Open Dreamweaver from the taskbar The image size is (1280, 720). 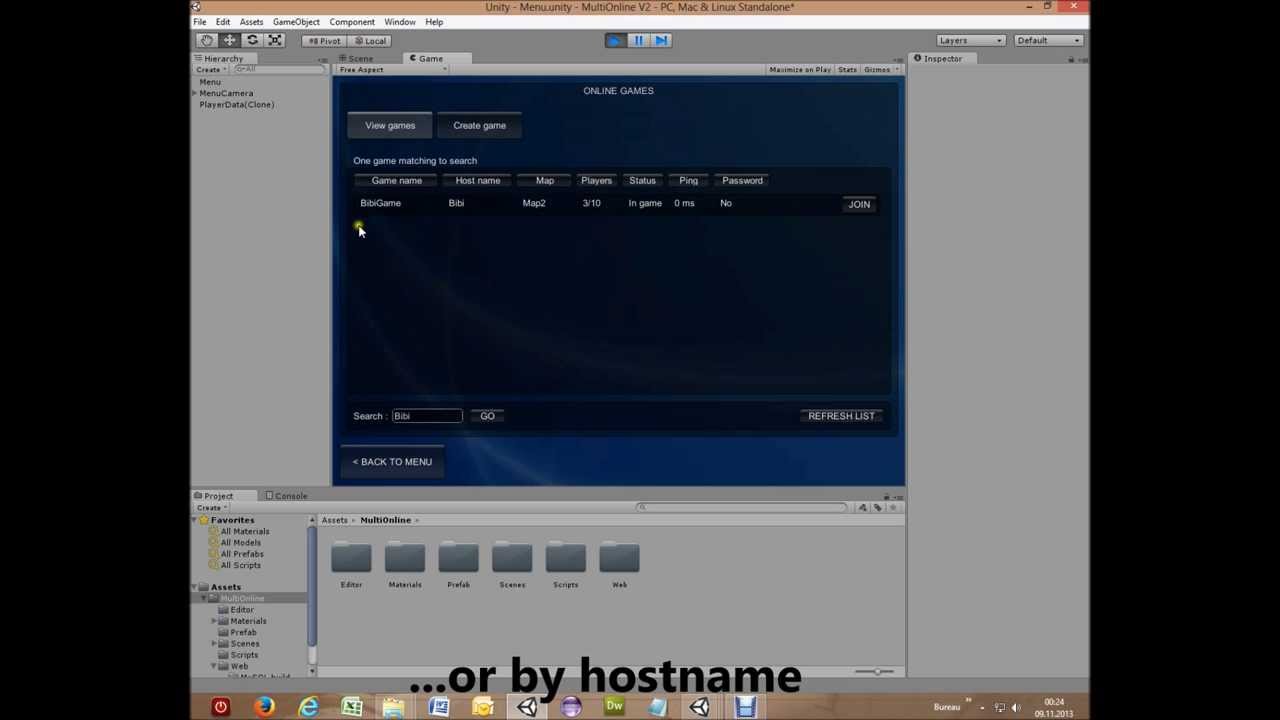(614, 707)
